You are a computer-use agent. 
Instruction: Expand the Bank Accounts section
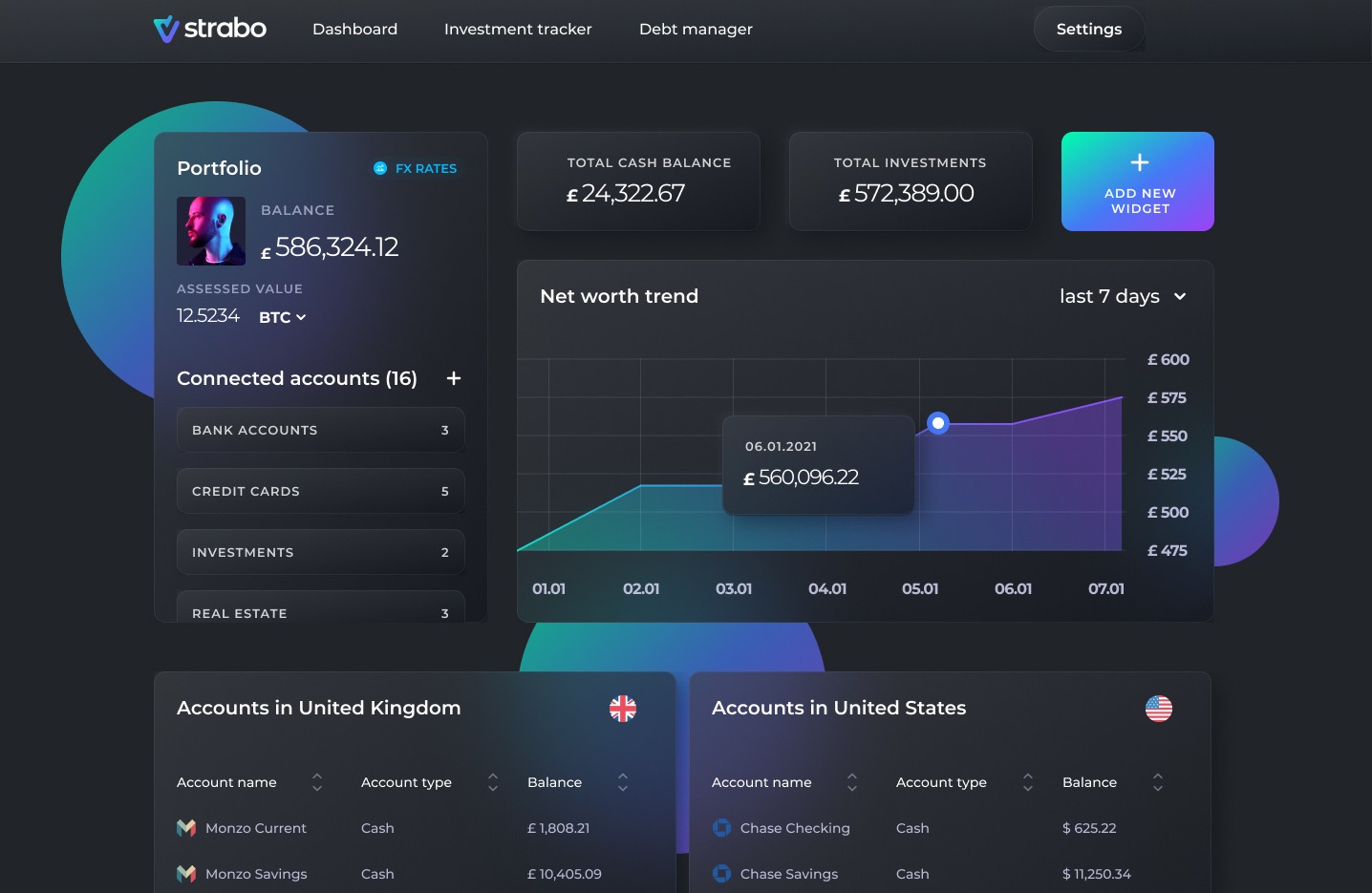click(x=320, y=430)
